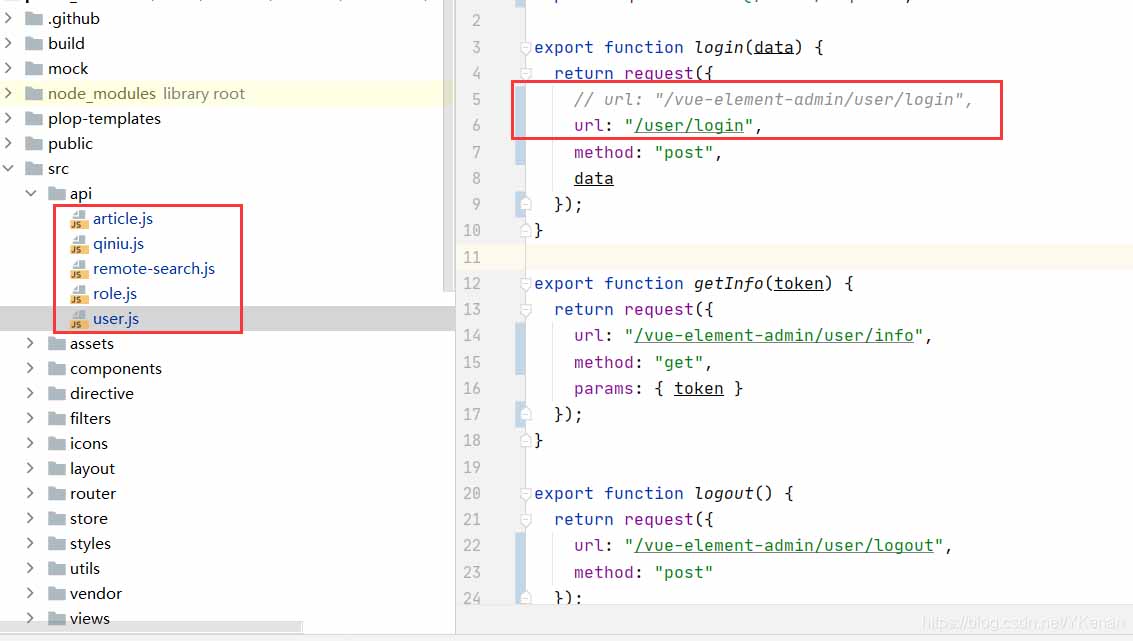Click the directive folder icon
The image size is (1133, 641).
pyautogui.click(x=56, y=393)
